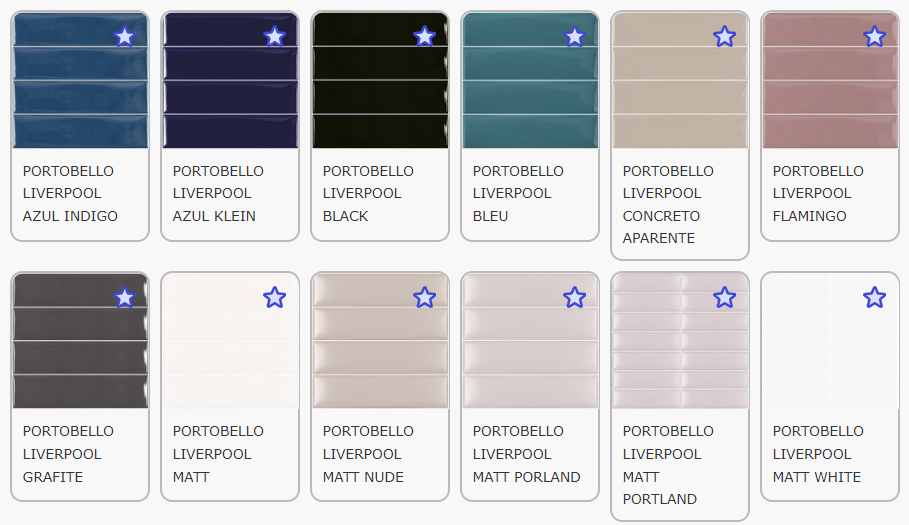Image resolution: width=909 pixels, height=525 pixels.
Task: Toggle favorite star on Matt Porland tile
Action: coord(574,298)
